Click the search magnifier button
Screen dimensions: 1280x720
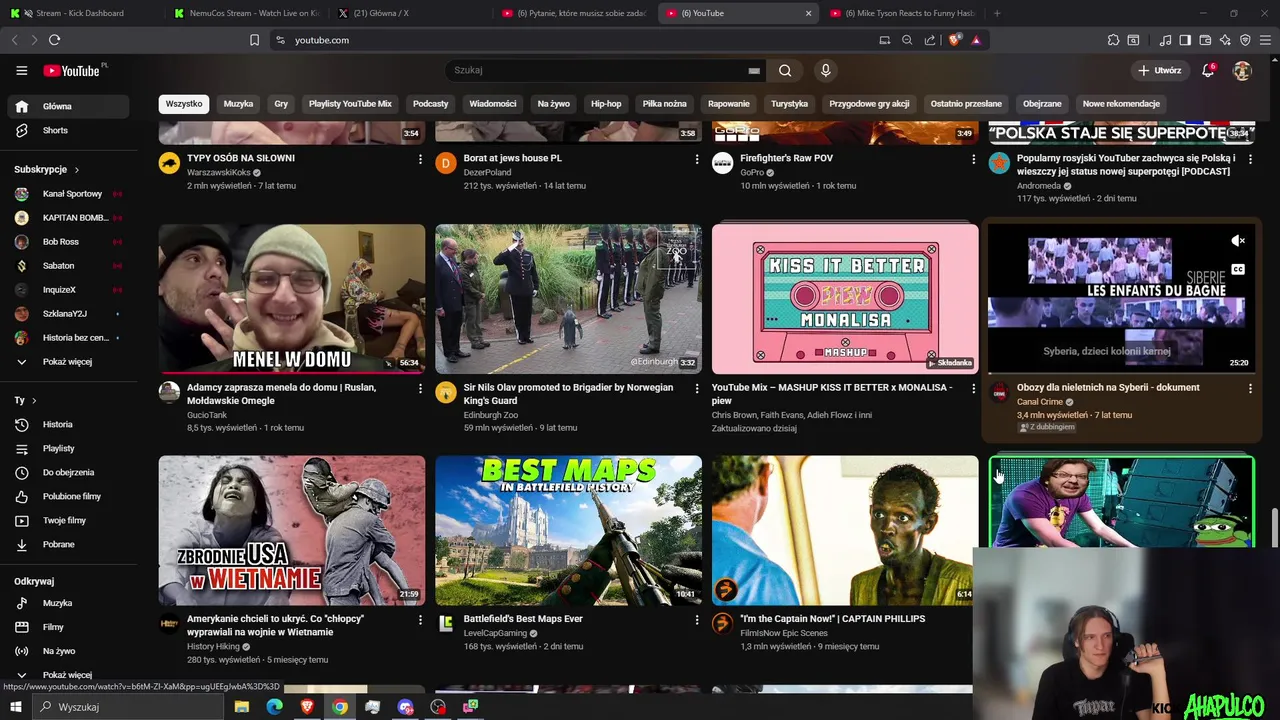(x=785, y=70)
